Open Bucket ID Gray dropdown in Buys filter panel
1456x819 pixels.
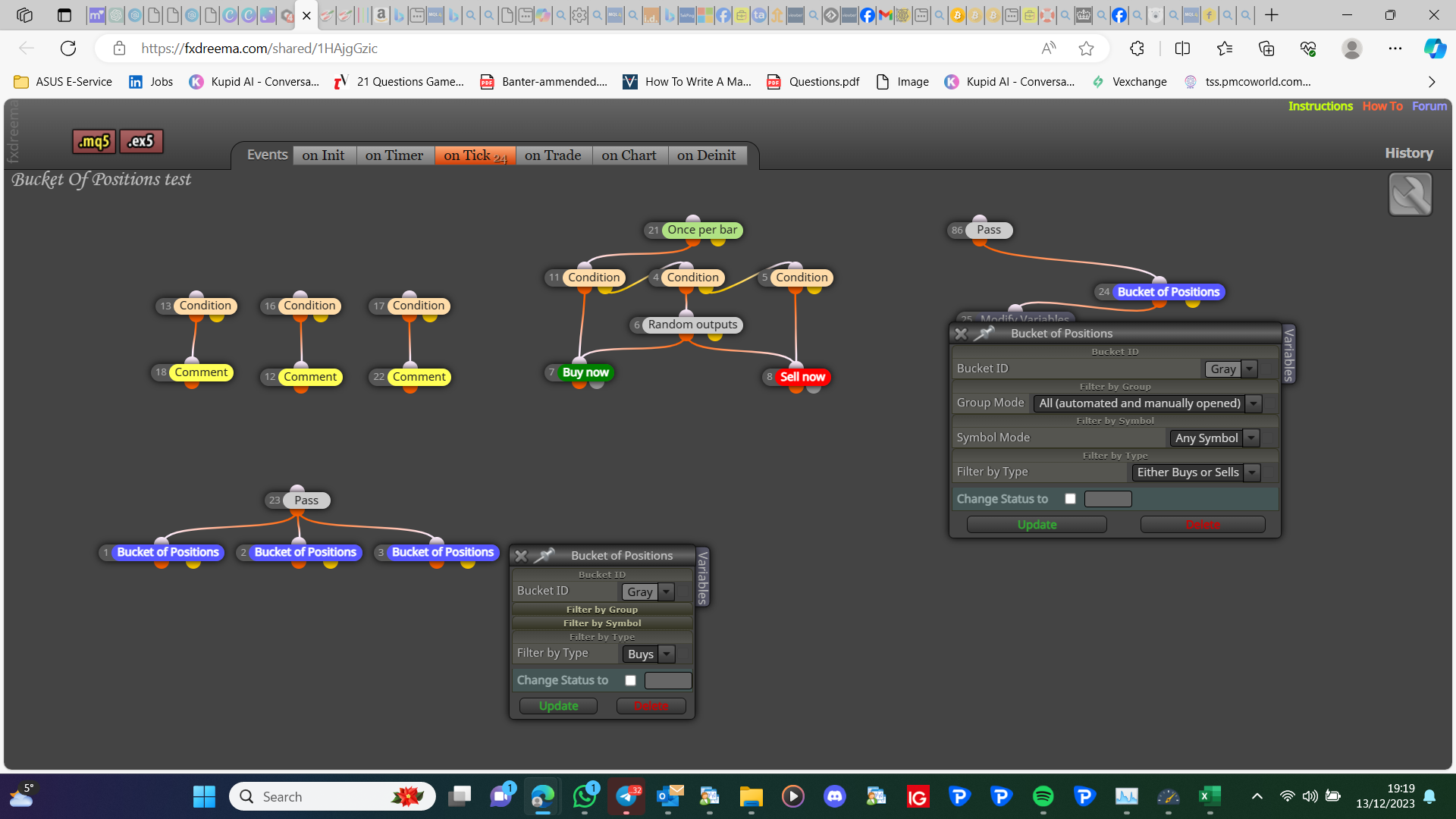coord(648,591)
